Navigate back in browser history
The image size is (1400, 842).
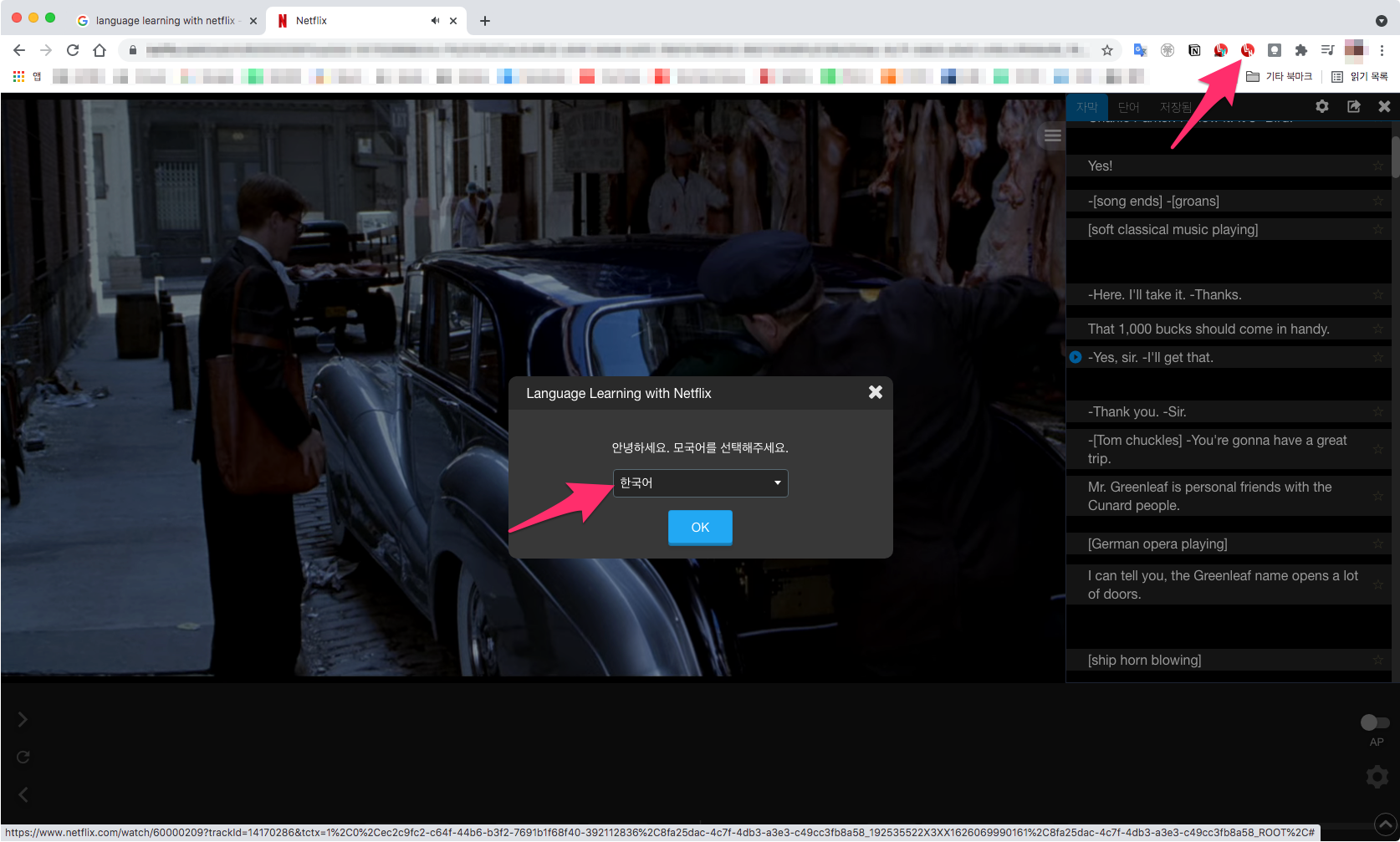point(19,50)
